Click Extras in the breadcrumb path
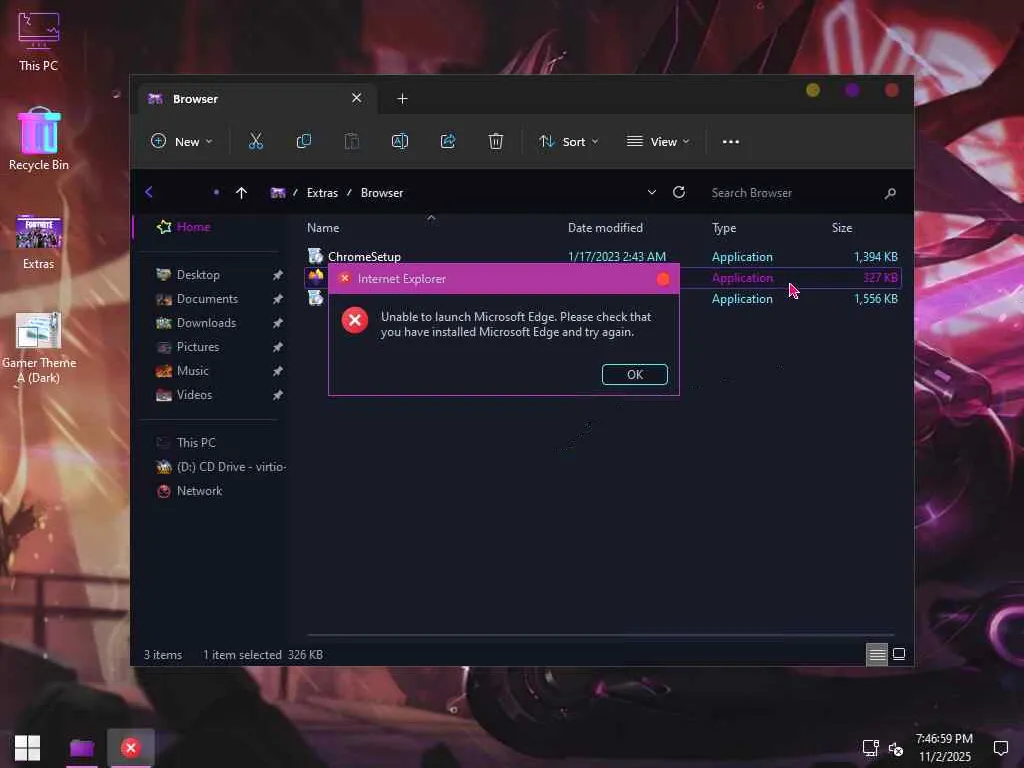The width and height of the screenshot is (1024, 768). coord(323,193)
